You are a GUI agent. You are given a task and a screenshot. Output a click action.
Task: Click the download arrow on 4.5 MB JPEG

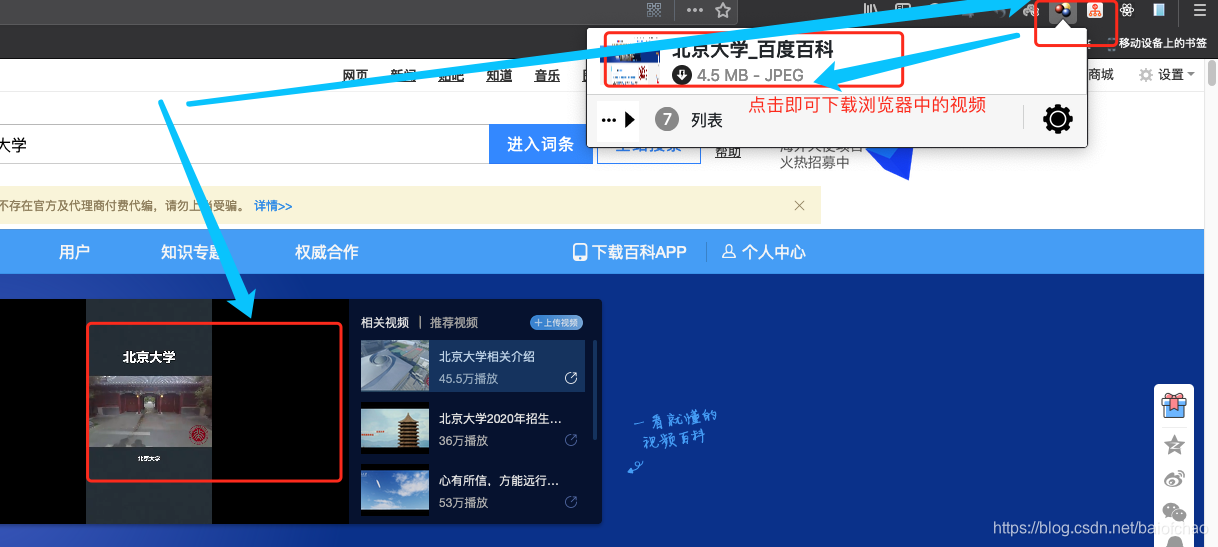(682, 75)
